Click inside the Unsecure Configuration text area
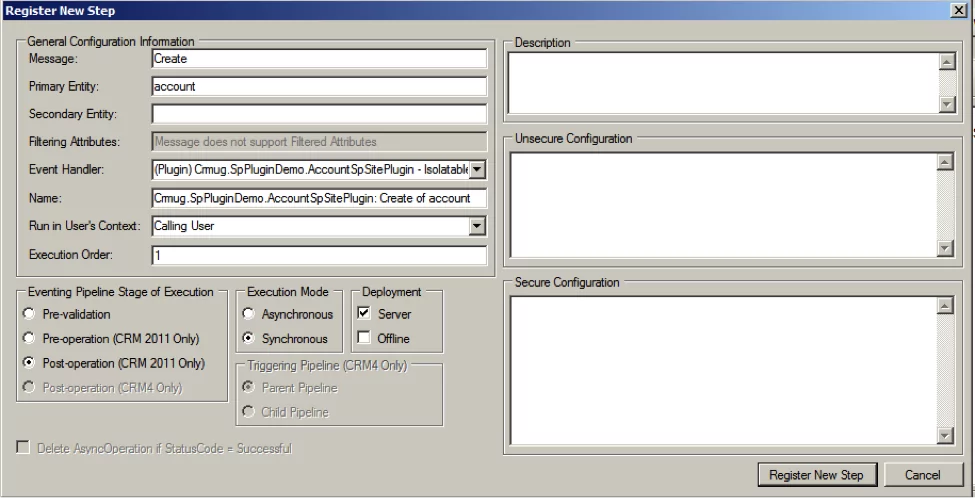The image size is (975, 498). pos(724,205)
